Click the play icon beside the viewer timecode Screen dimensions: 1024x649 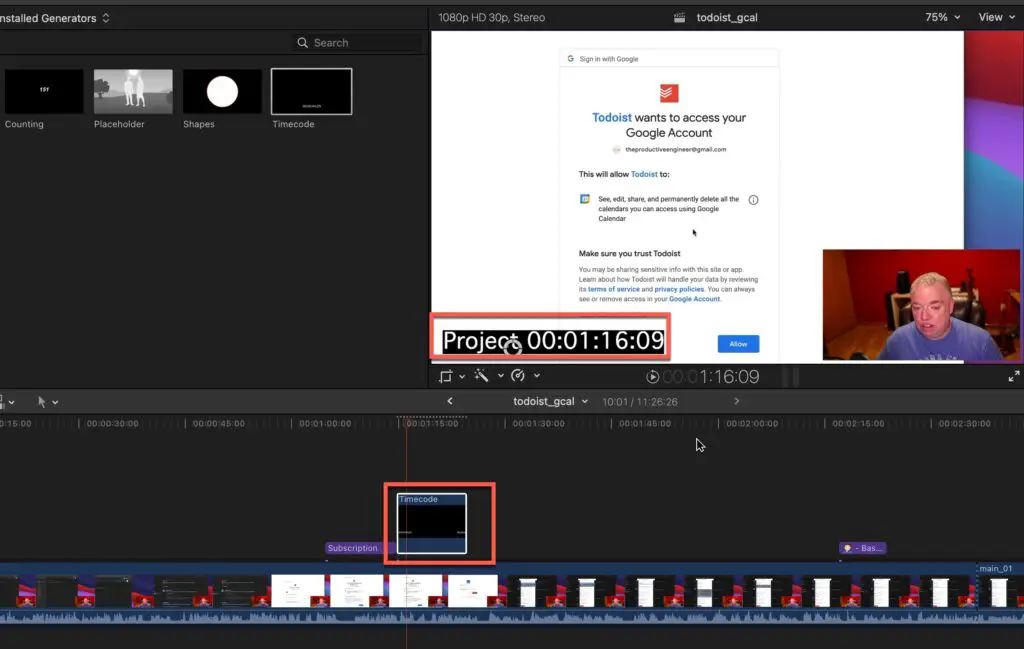tap(652, 377)
